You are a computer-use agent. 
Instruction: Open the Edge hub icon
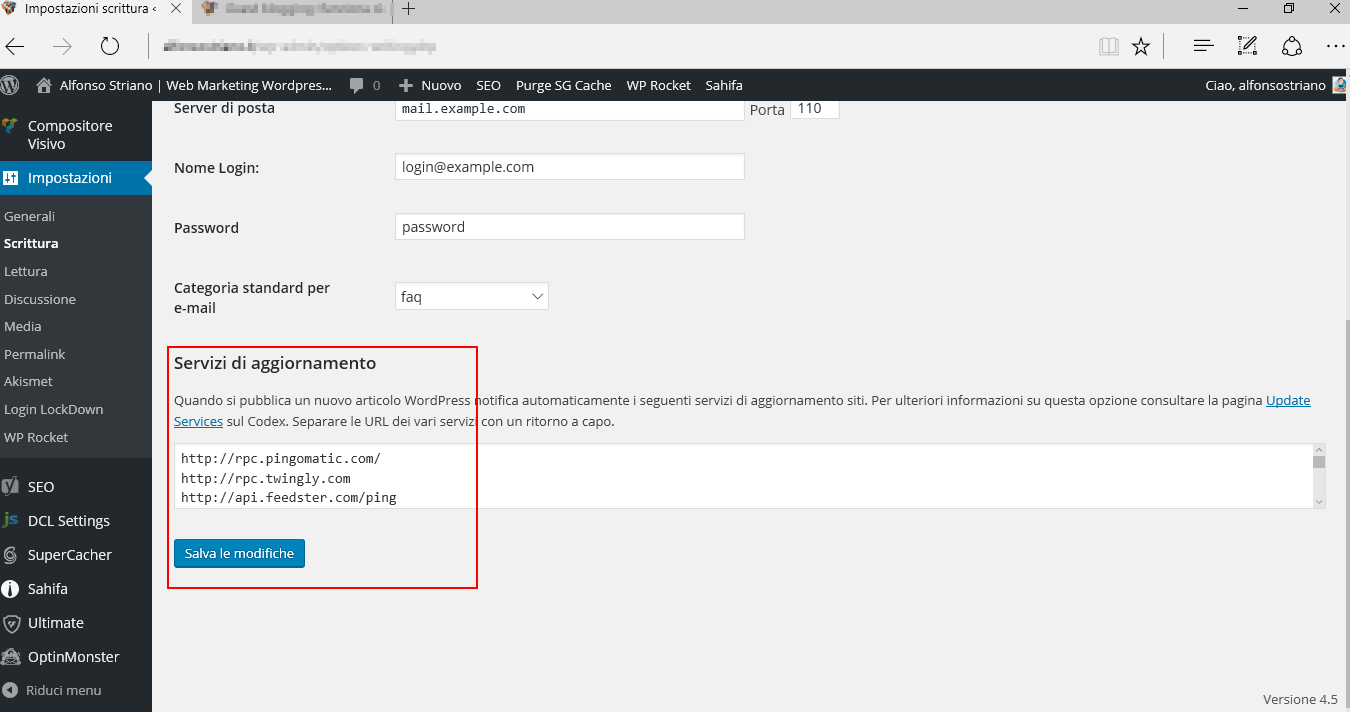[1204, 46]
